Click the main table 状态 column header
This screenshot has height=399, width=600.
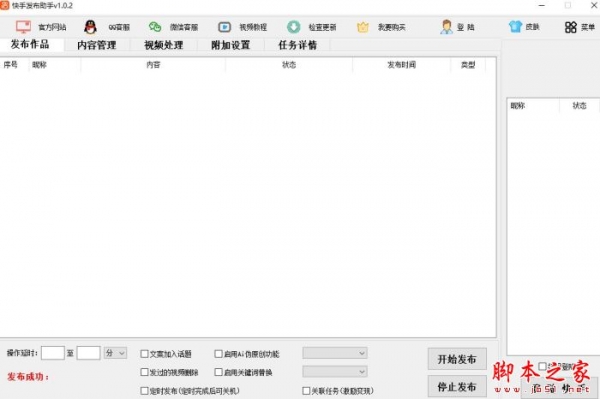coord(289,65)
